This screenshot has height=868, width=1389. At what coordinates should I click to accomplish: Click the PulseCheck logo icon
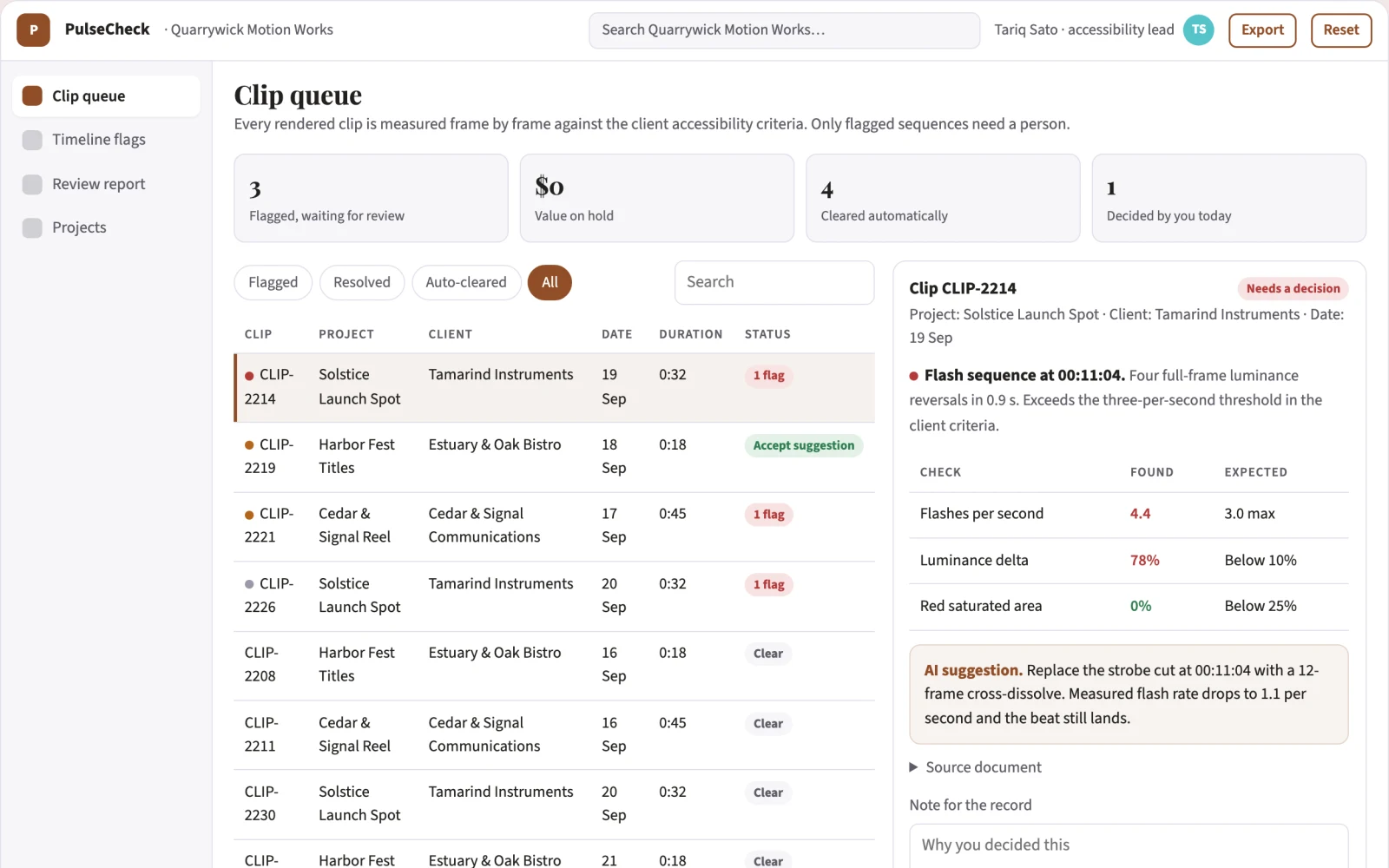point(33,30)
